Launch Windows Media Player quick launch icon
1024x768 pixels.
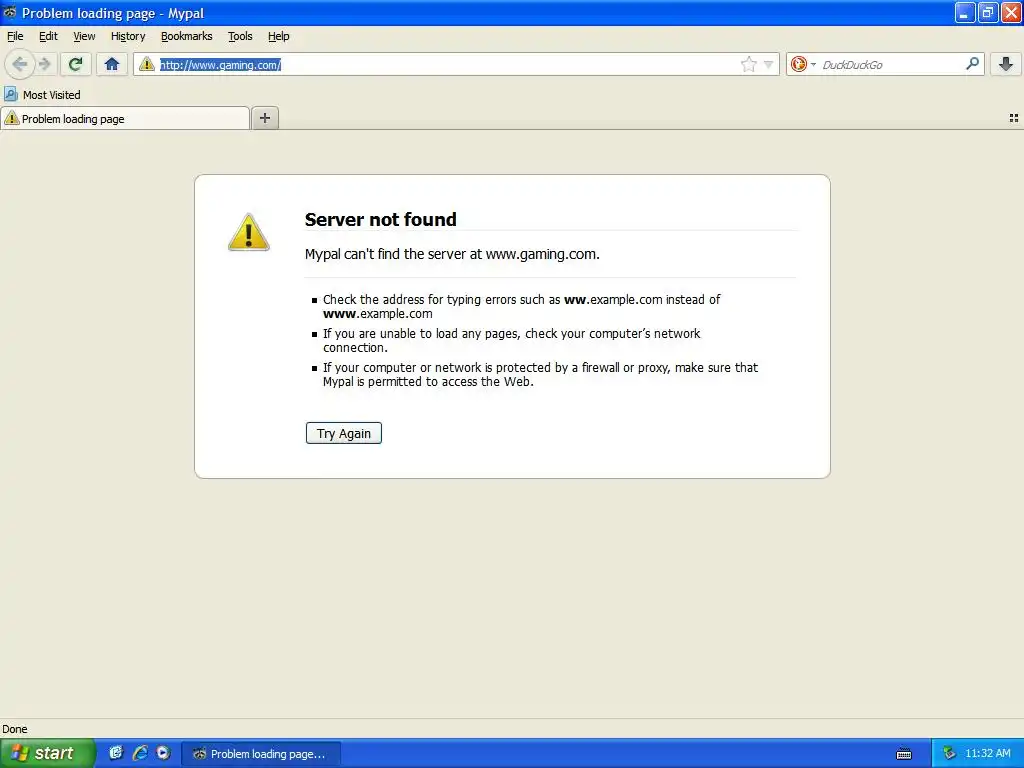[x=163, y=753]
